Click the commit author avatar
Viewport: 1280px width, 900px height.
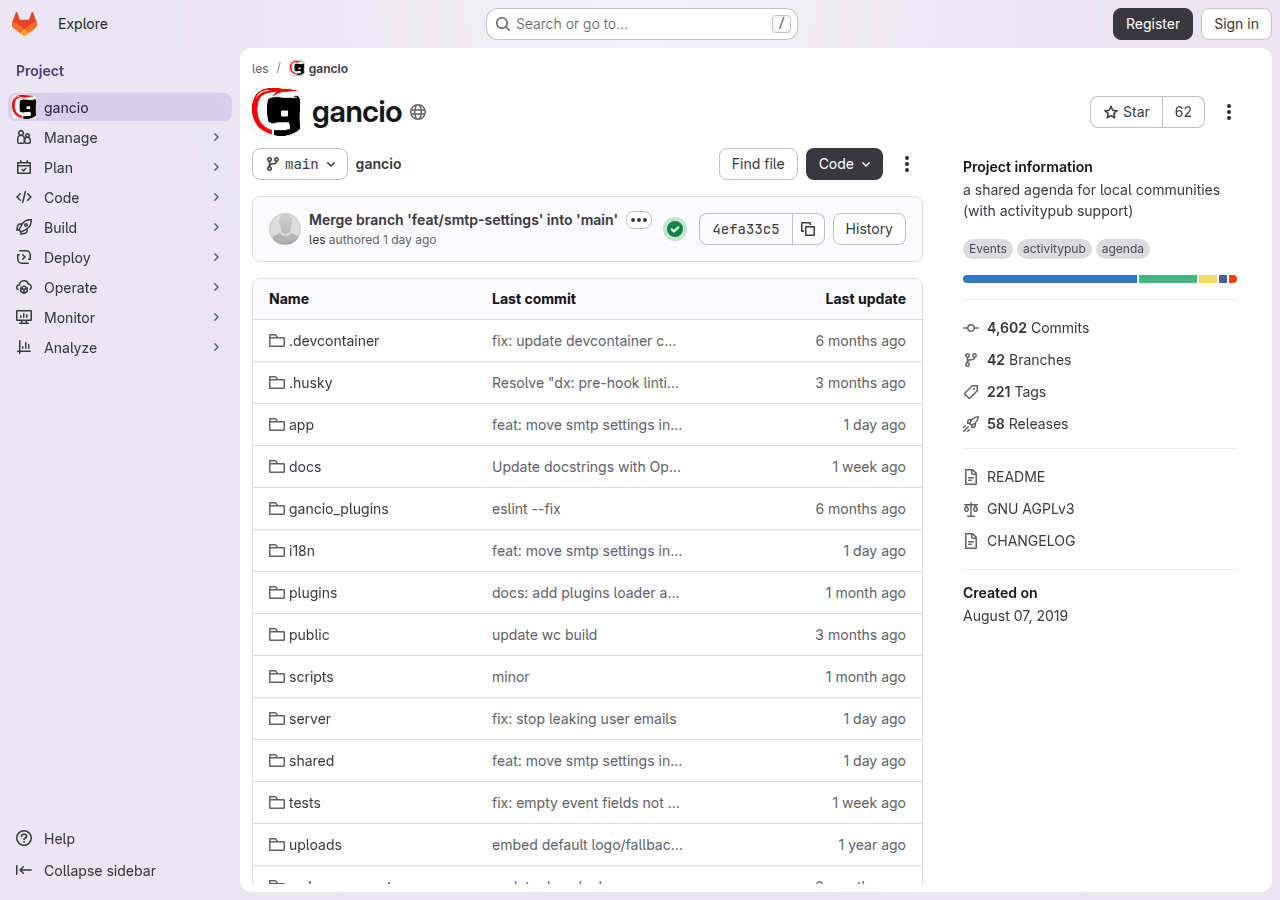(285, 229)
